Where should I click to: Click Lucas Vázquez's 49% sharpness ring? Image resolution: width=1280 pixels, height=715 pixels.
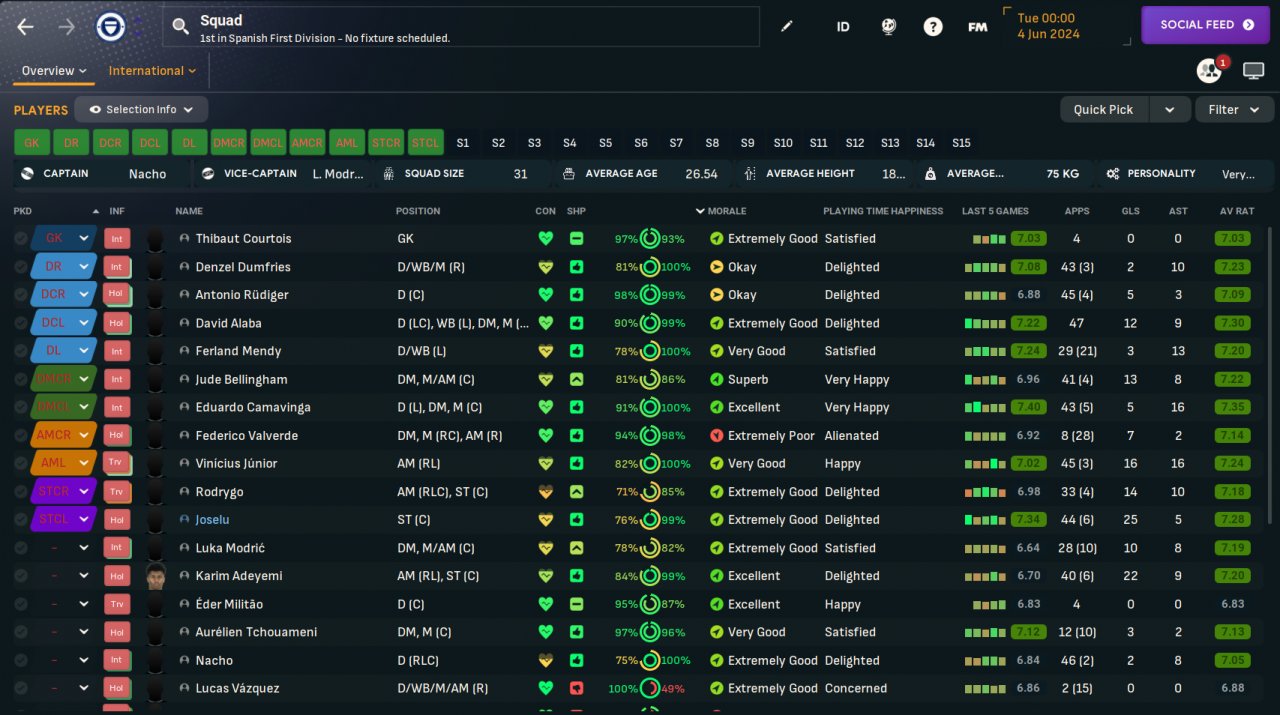[649, 689]
